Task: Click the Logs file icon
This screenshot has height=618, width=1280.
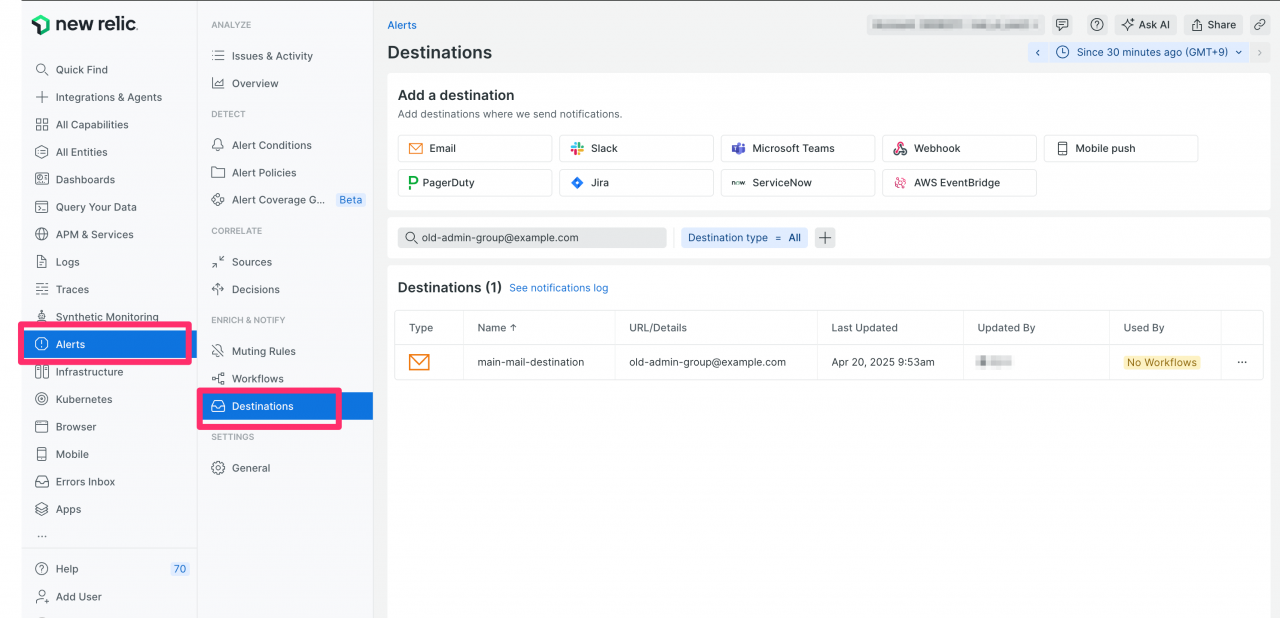Action: (x=42, y=262)
